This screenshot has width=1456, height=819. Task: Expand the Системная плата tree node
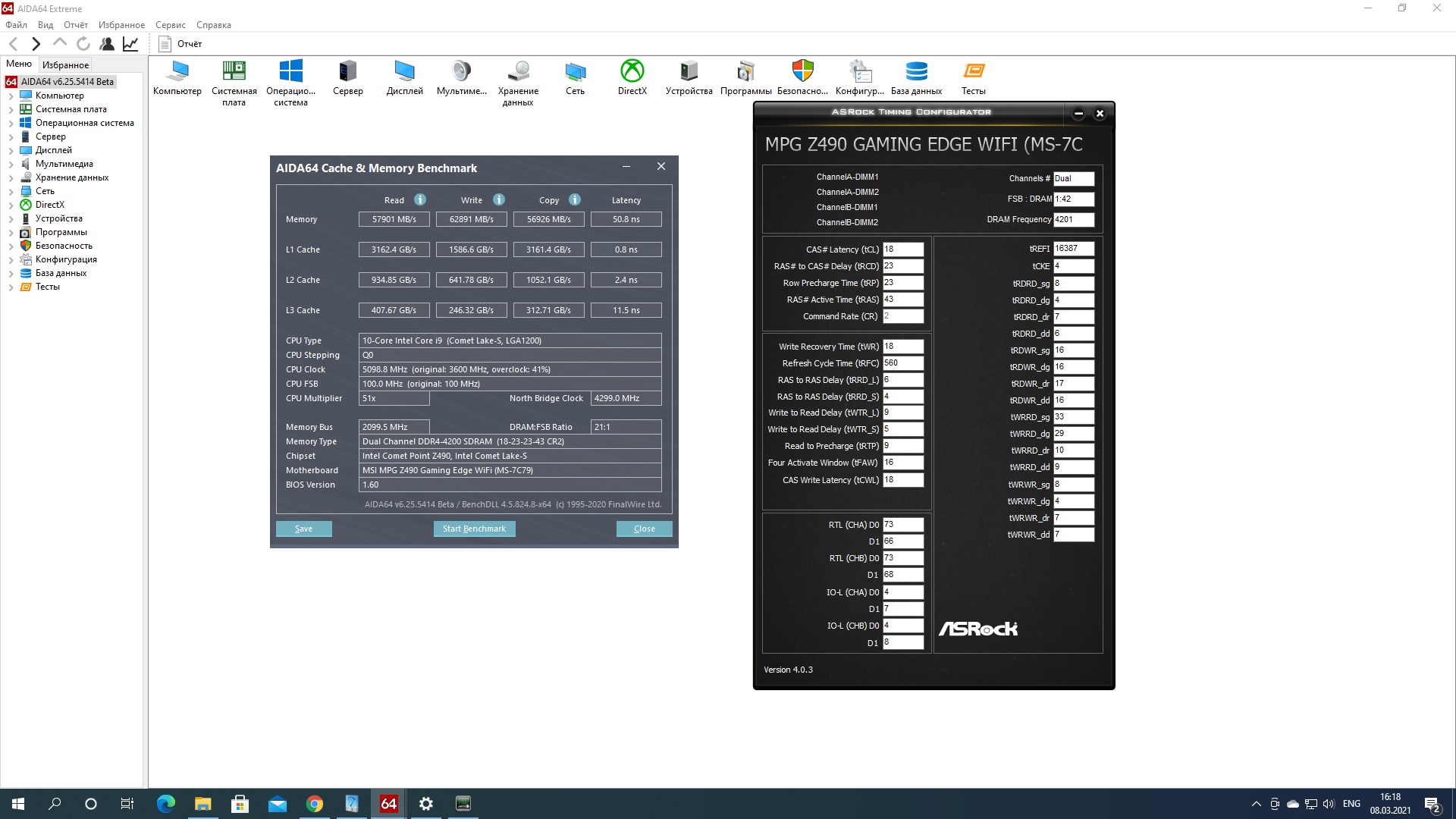pos(11,110)
